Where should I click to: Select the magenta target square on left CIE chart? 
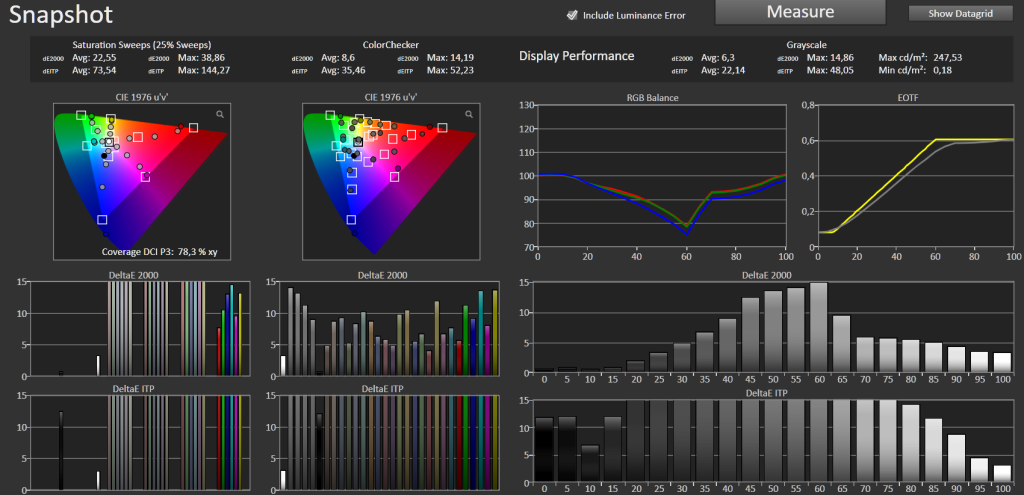pyautogui.click(x=146, y=176)
